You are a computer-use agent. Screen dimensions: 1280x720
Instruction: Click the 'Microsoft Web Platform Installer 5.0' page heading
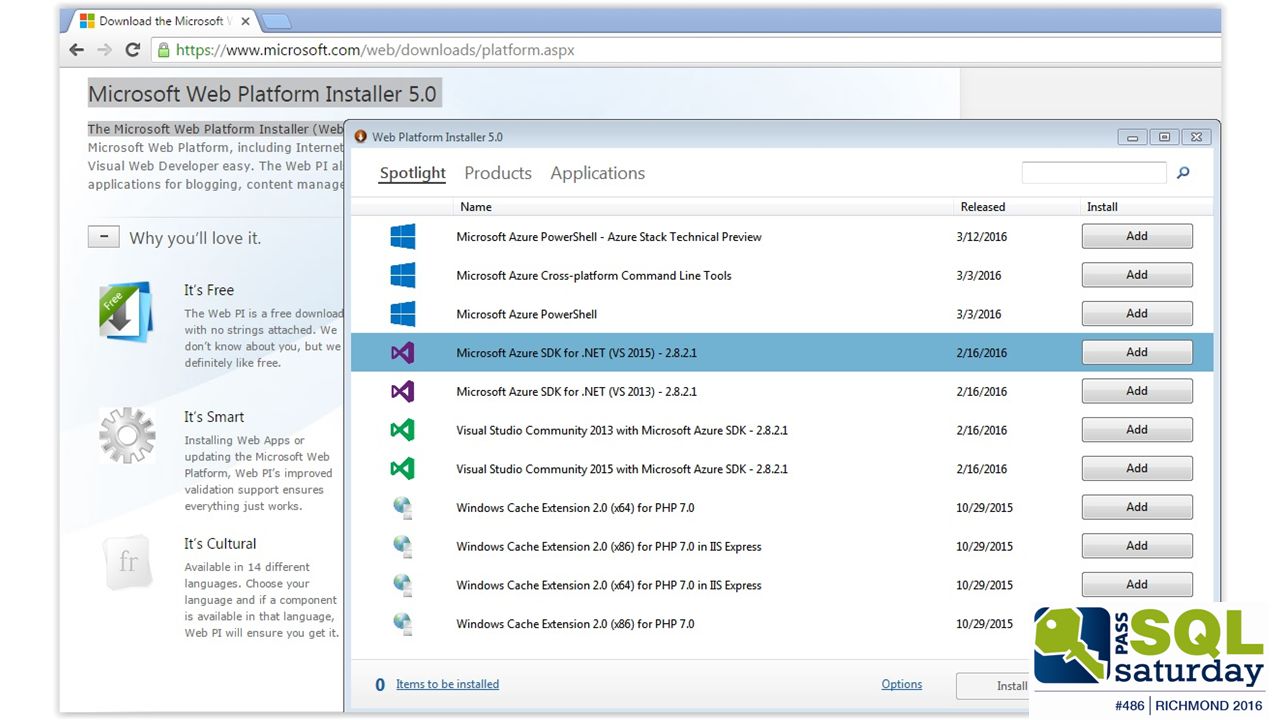262,94
